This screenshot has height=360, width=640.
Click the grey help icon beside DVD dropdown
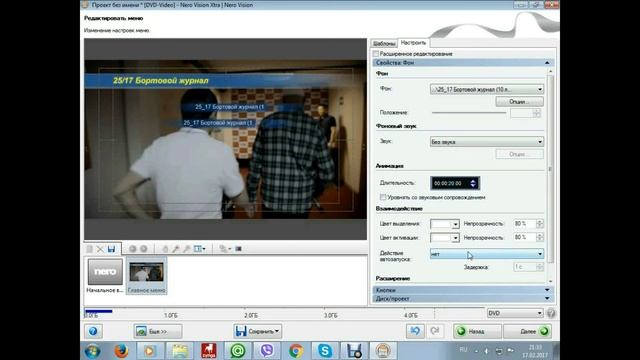pos(551,313)
